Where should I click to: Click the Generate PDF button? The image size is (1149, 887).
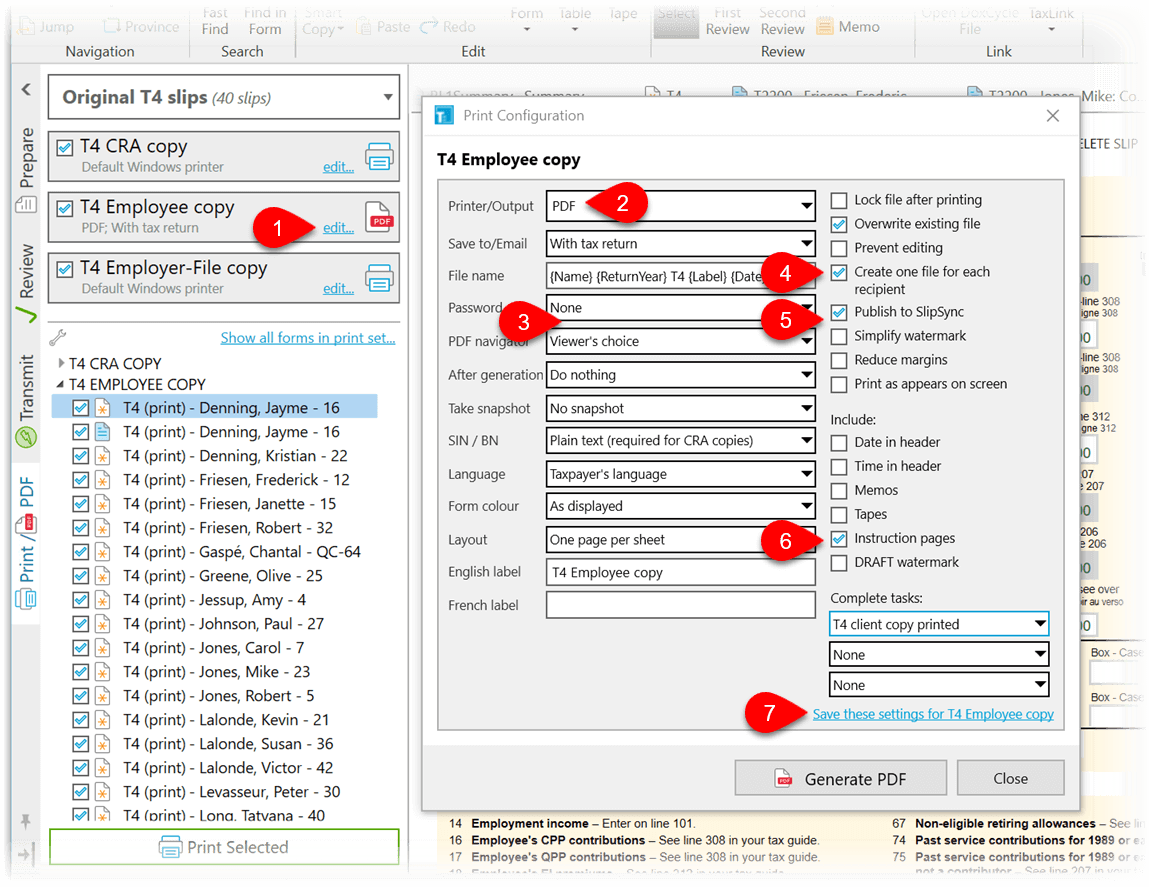[840, 779]
